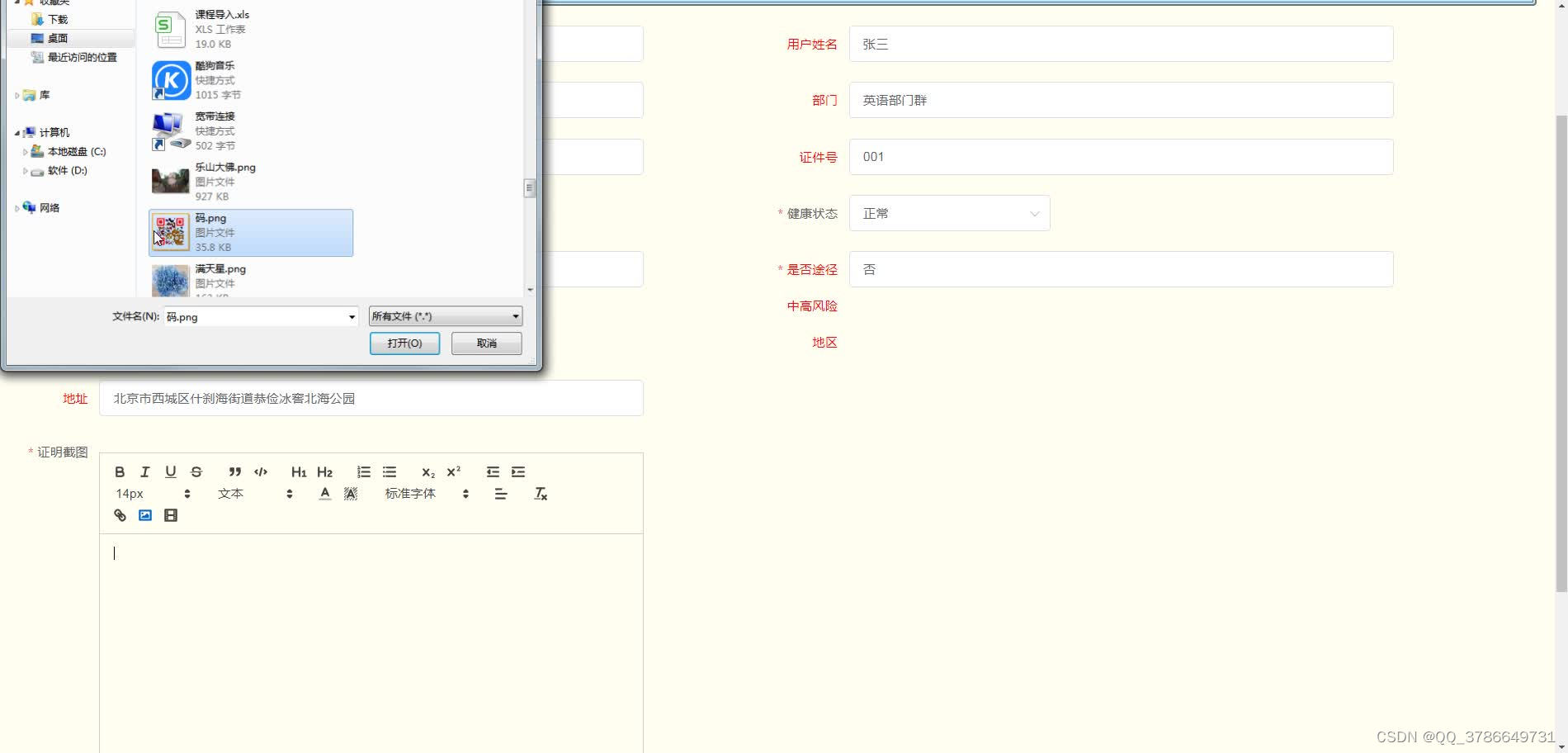Expand the 网络 tree node
This screenshot has width=1568, height=753.
click(17, 208)
